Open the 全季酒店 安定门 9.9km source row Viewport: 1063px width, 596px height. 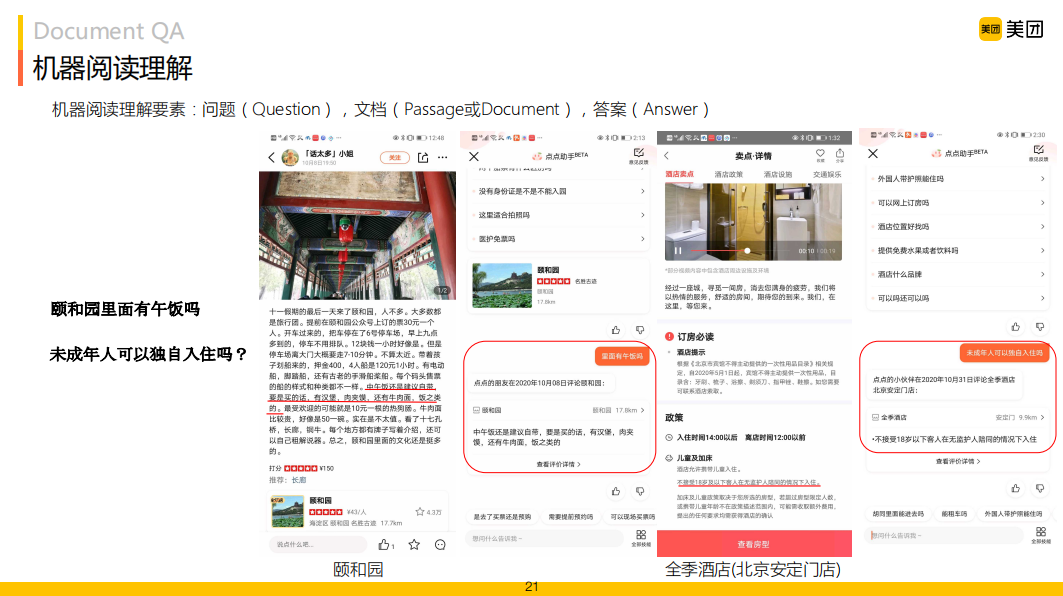point(958,418)
